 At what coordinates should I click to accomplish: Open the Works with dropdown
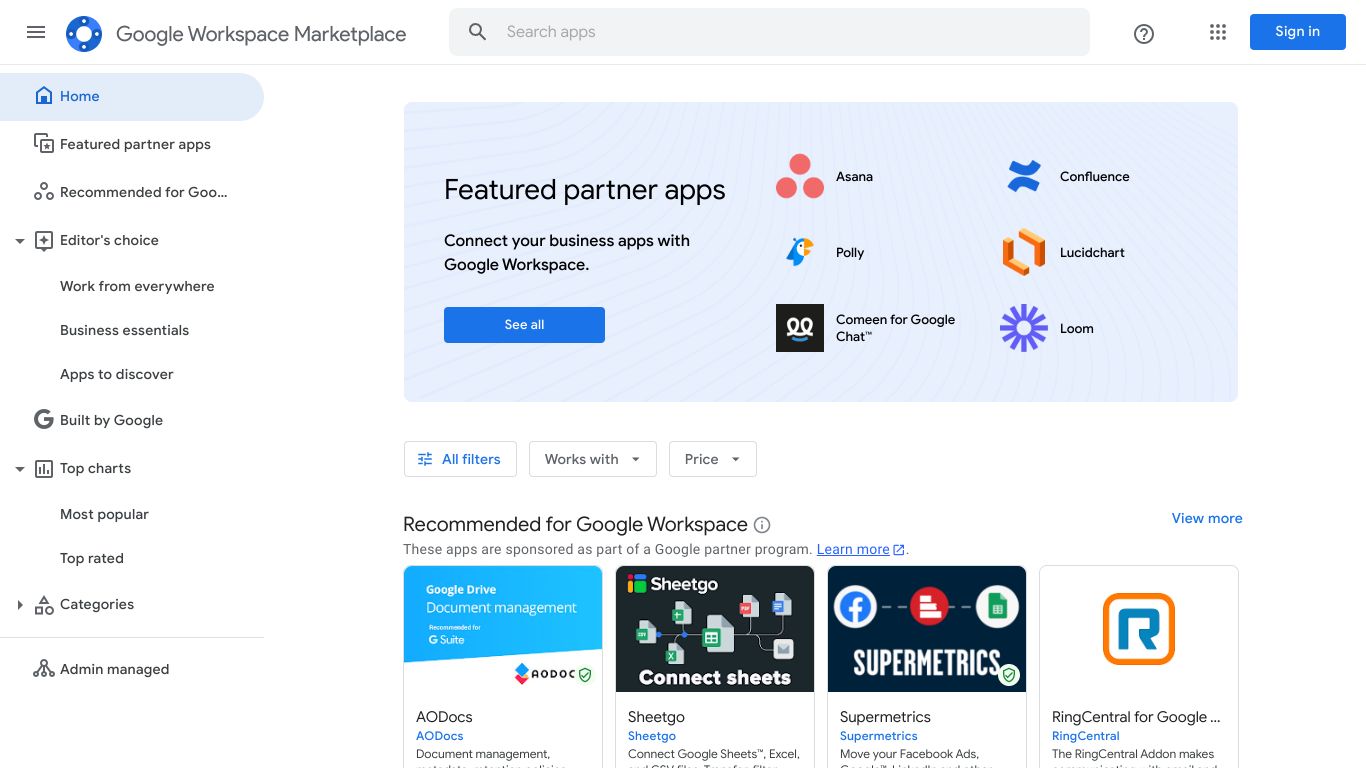593,459
